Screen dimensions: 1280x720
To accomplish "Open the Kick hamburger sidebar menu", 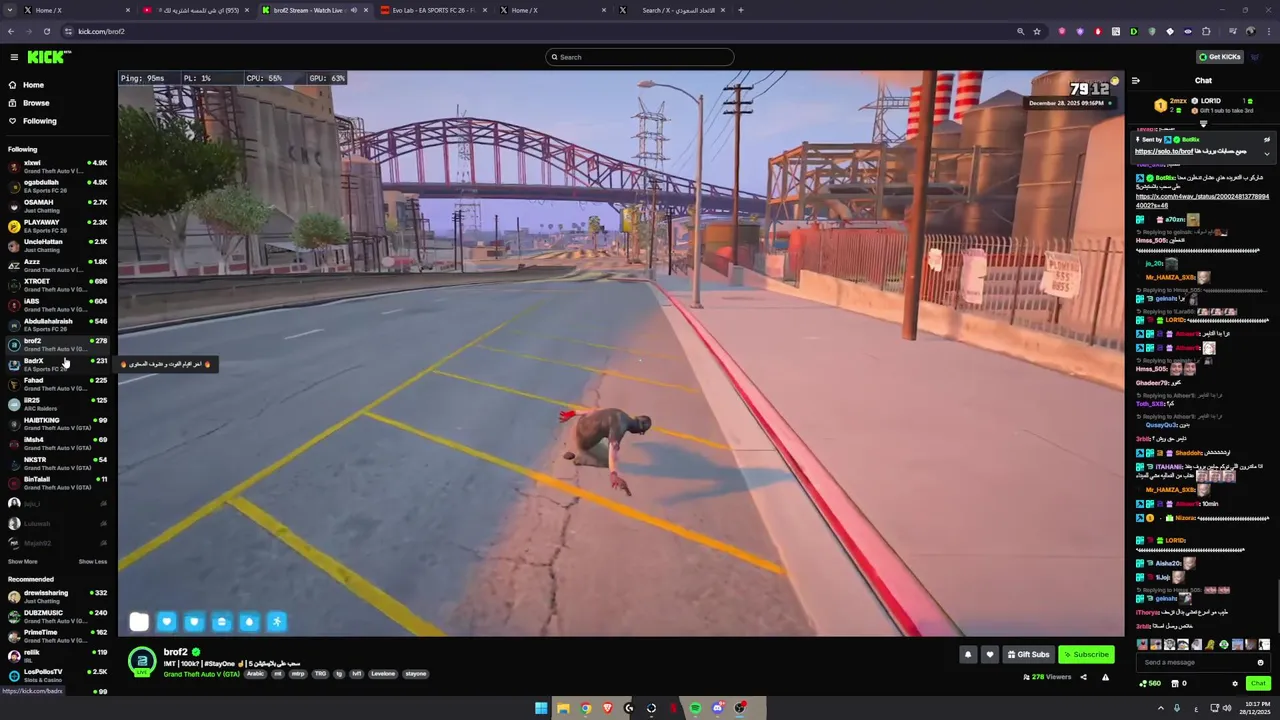I will (13, 57).
